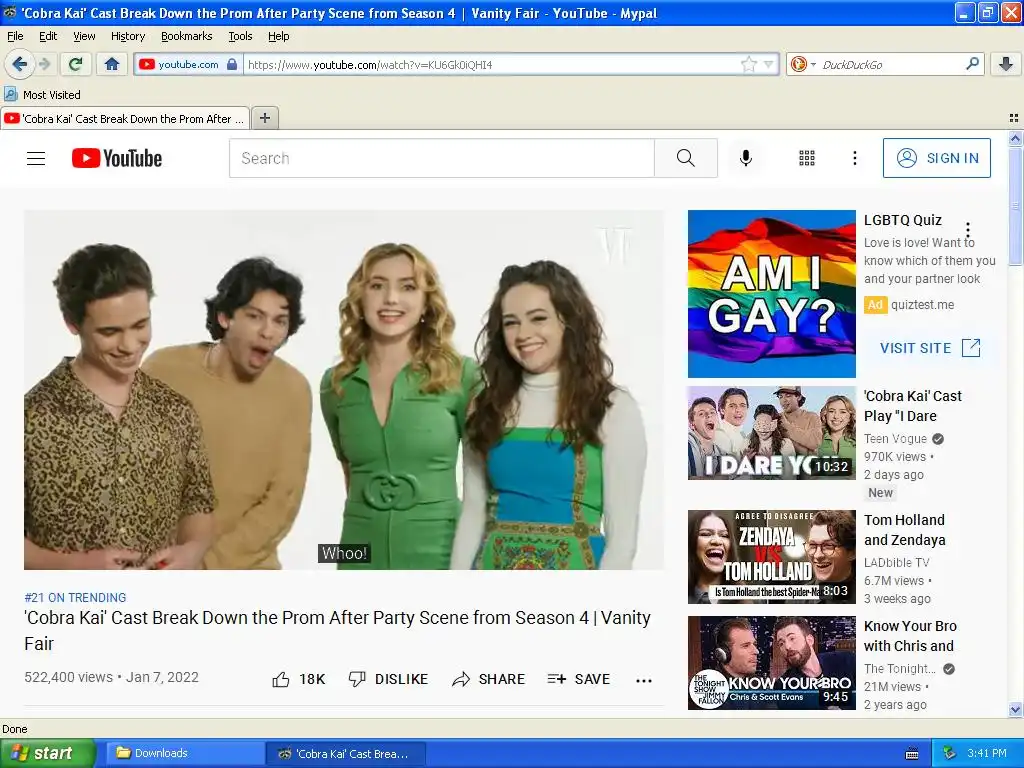This screenshot has height=768, width=1024.
Task: Click the keyboard icon in system tray
Action: tap(912, 754)
